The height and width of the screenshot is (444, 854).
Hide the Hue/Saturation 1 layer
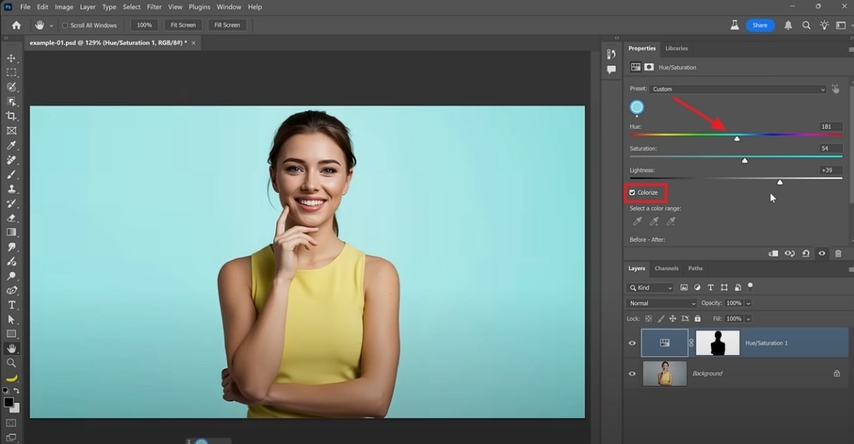(632, 343)
